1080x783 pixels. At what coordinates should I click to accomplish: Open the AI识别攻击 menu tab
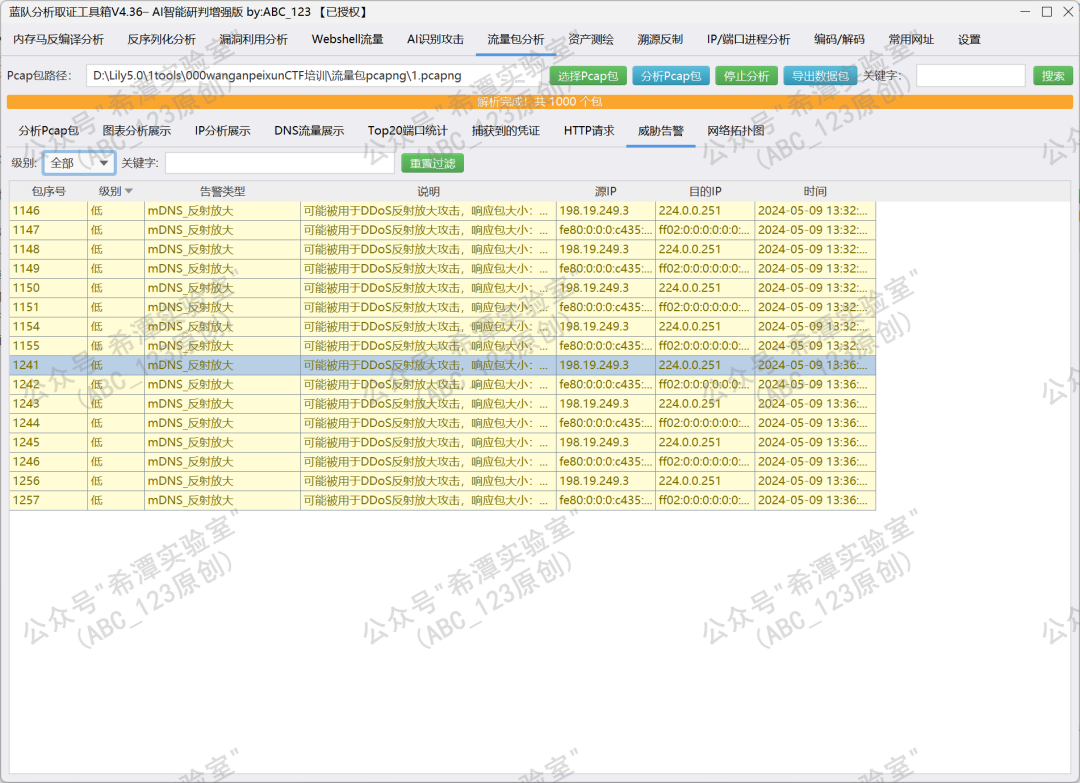[435, 39]
